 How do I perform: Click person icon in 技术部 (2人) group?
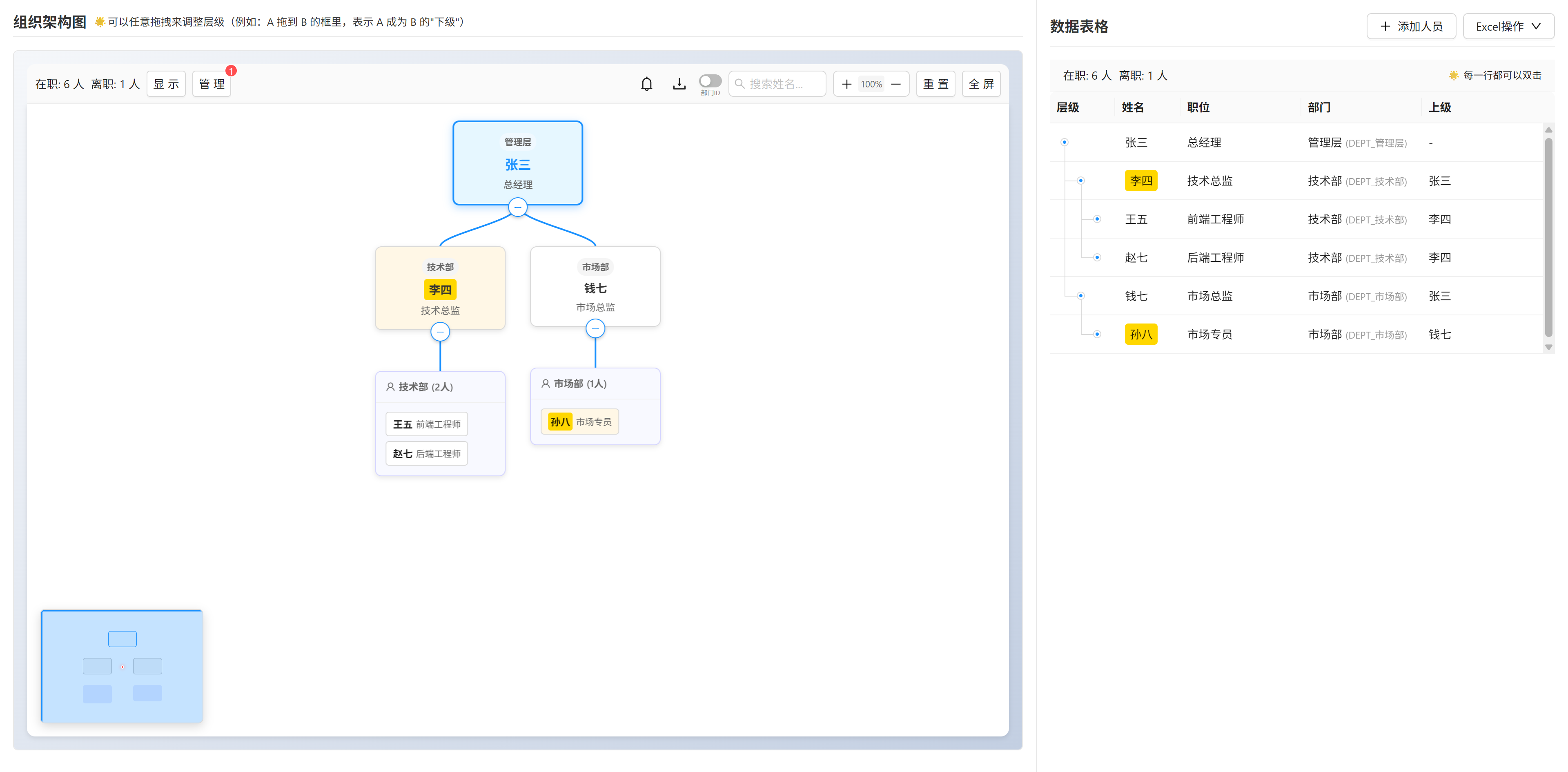click(390, 386)
